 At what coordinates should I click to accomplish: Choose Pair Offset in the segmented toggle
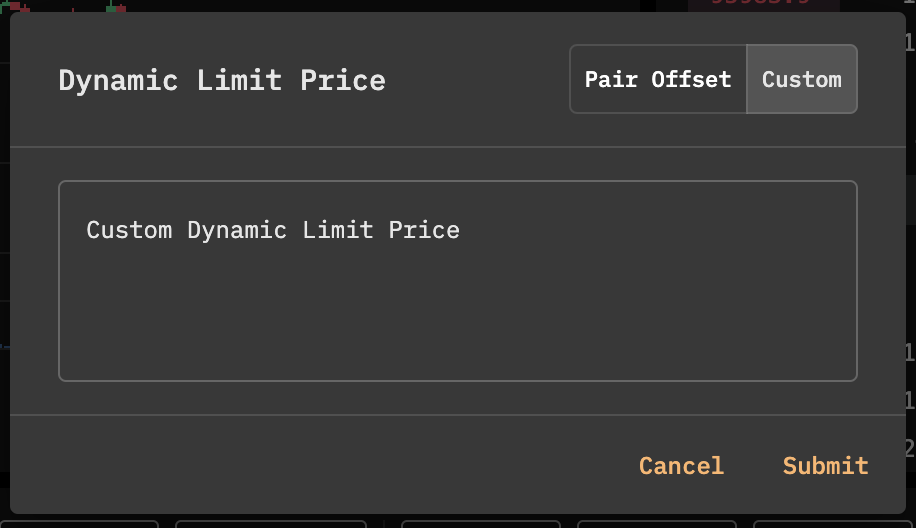pos(658,80)
